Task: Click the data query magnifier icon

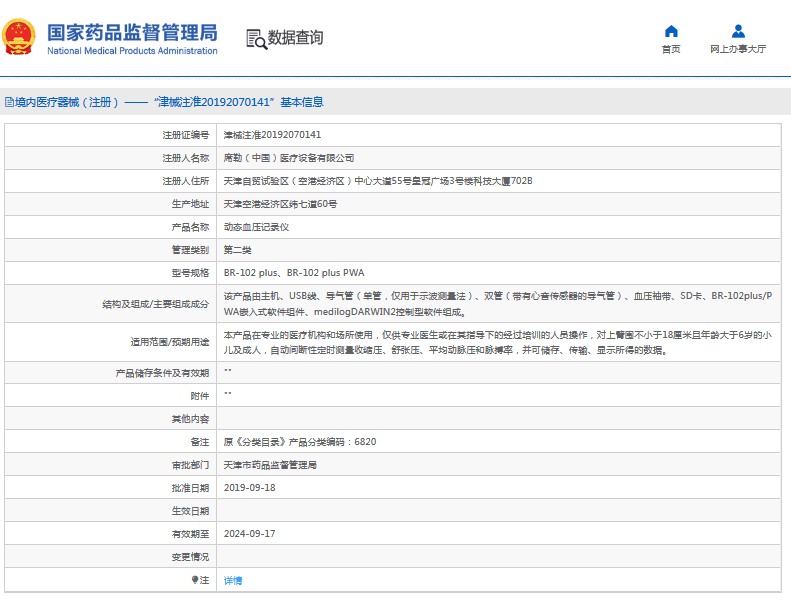Action: [x=256, y=38]
